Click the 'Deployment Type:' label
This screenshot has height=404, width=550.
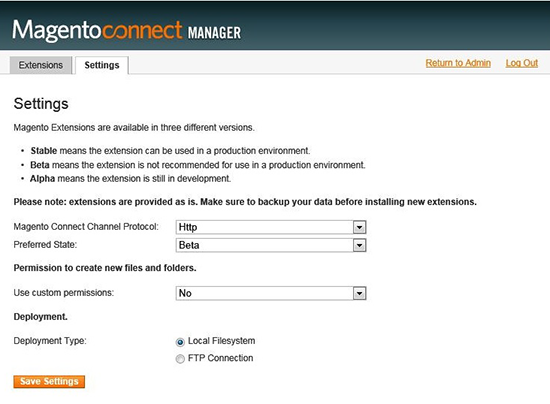[x=50, y=341]
